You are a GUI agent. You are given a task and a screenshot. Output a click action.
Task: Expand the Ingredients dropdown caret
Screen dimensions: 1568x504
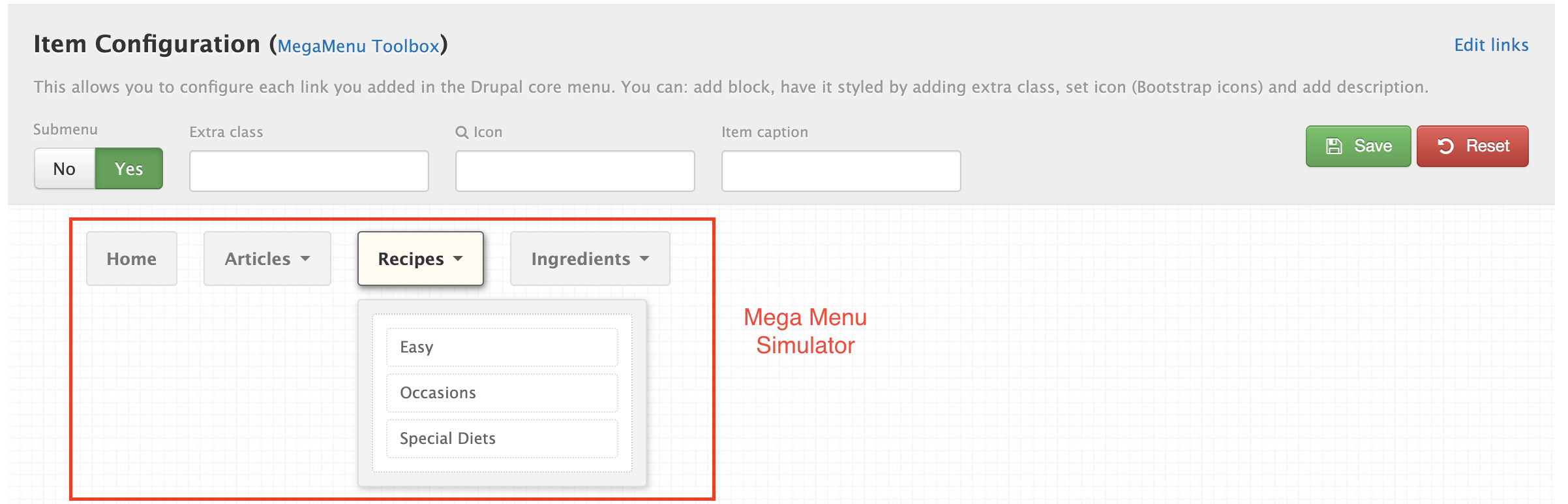click(x=644, y=259)
